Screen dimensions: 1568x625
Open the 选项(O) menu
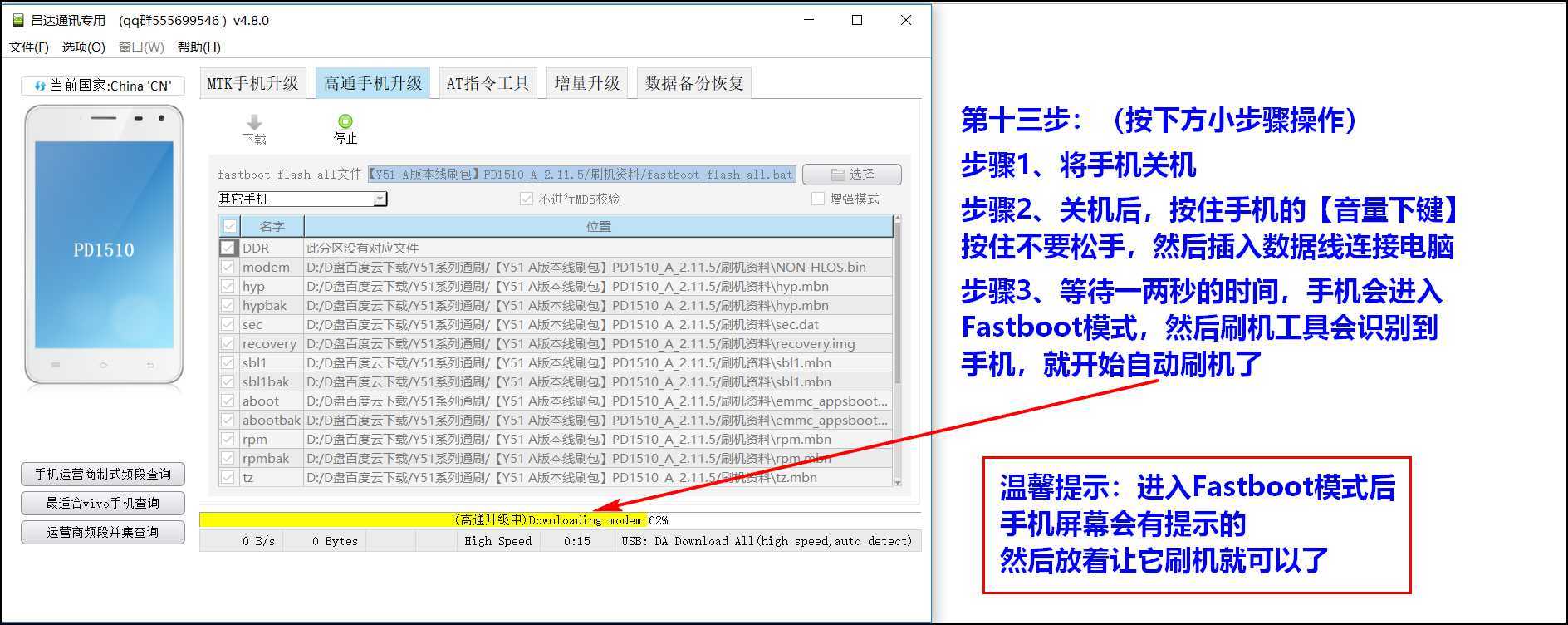click(x=83, y=47)
